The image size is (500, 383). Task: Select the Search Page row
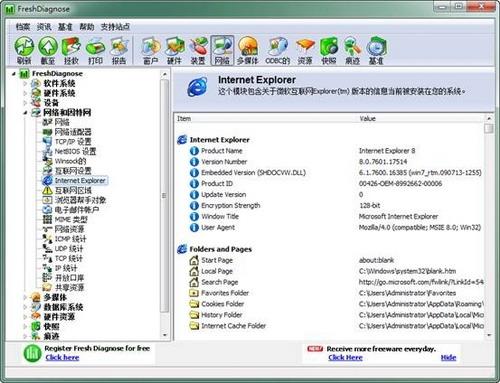329,282
